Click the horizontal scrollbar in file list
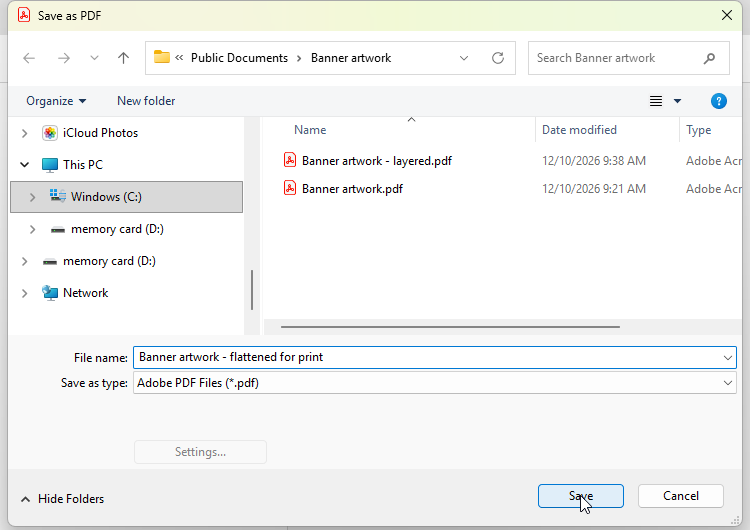Screen dimensions: 750x530 coord(450,327)
